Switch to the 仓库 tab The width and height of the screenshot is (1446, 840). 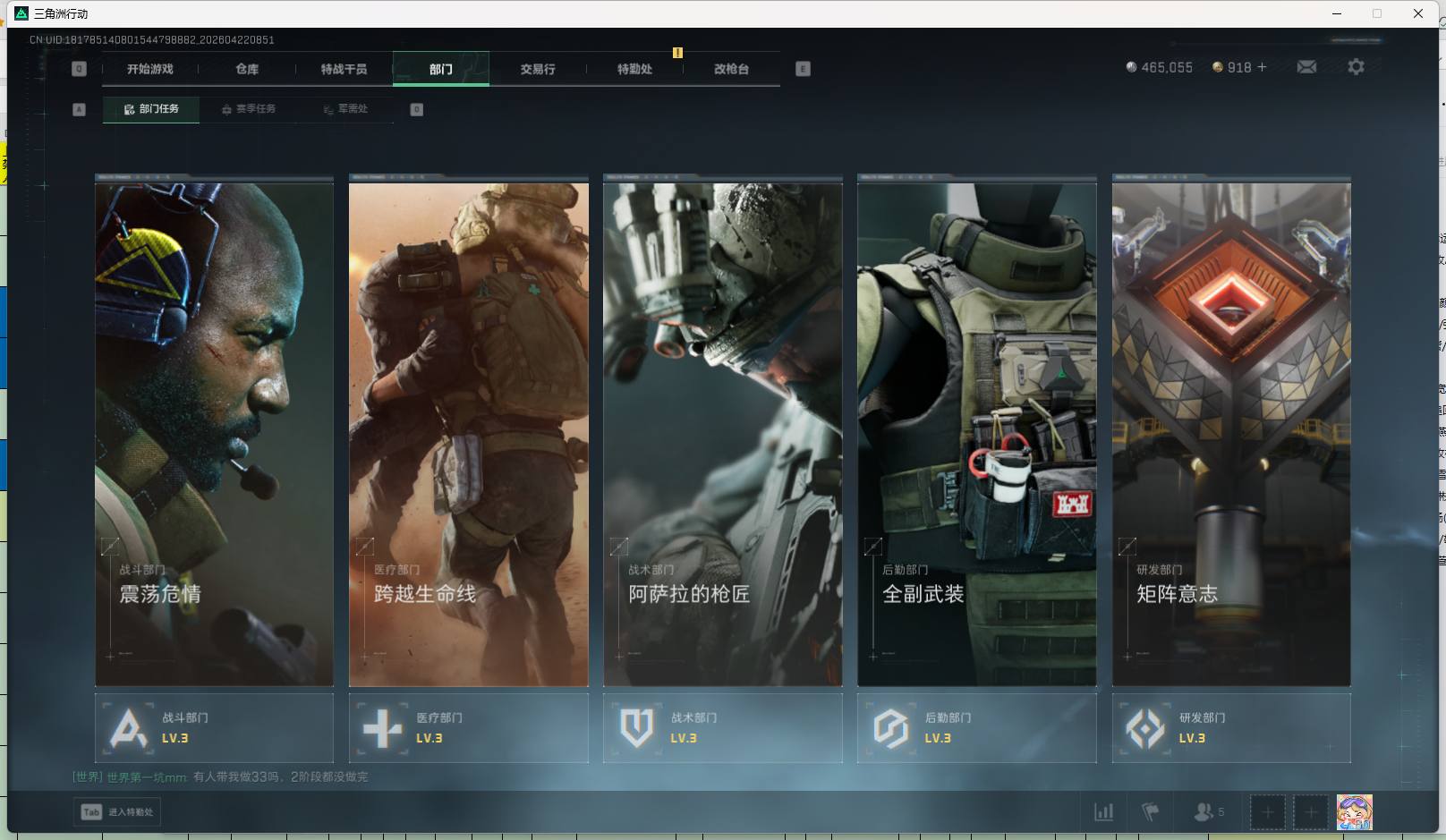point(247,69)
